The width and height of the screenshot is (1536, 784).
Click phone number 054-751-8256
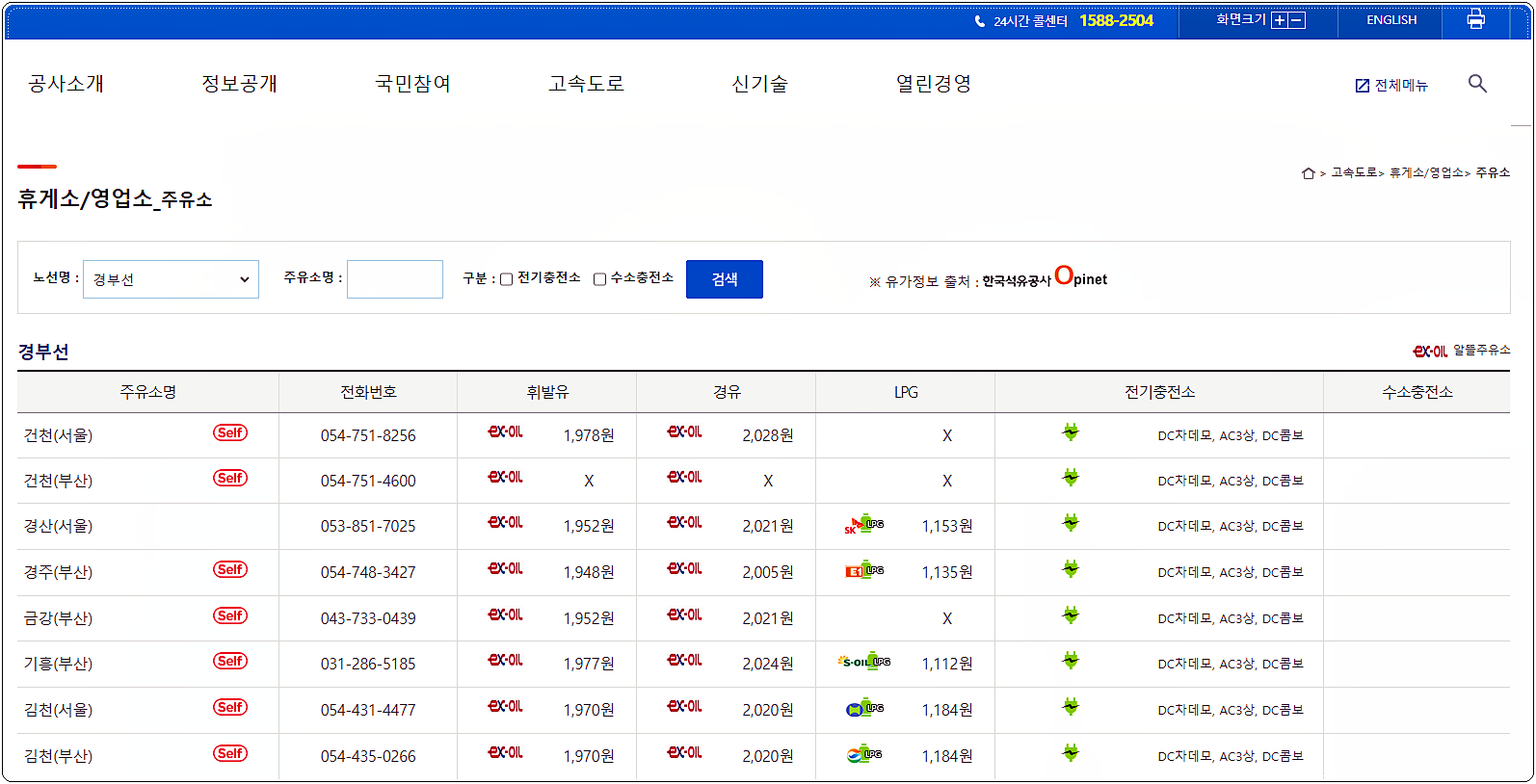368,435
